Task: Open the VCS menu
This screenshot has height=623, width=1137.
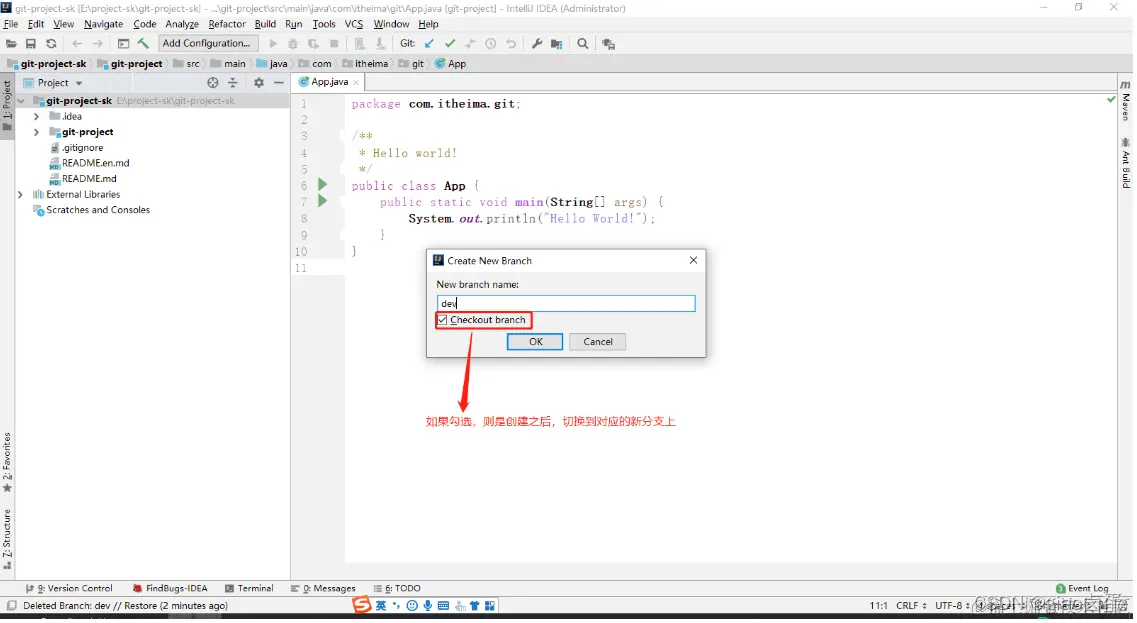Action: pyautogui.click(x=354, y=24)
